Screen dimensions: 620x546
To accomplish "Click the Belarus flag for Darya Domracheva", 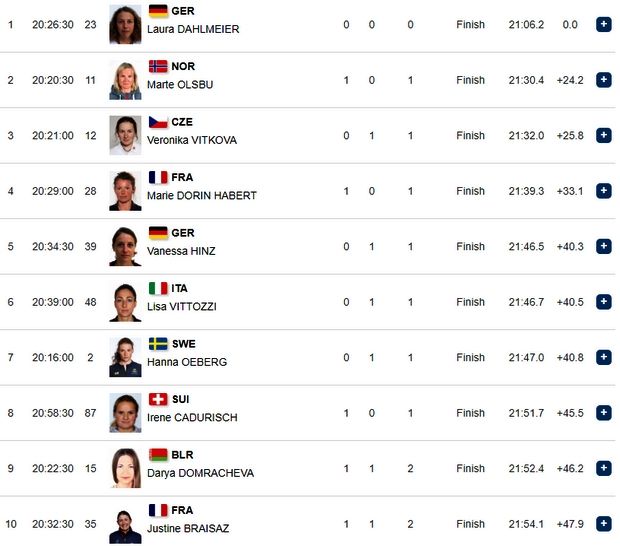I will (x=158, y=455).
